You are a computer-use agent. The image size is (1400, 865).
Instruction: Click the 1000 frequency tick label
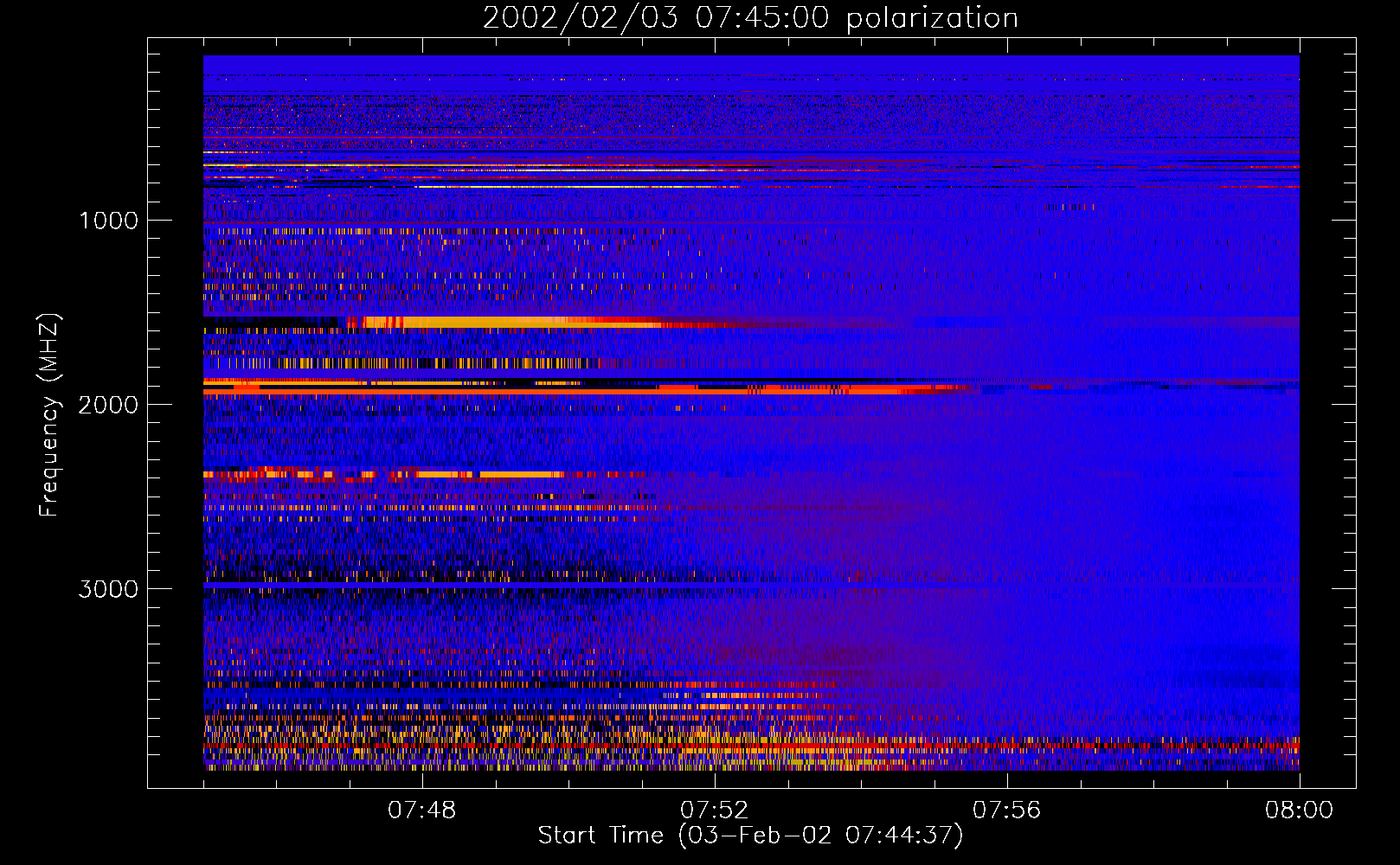(109, 221)
